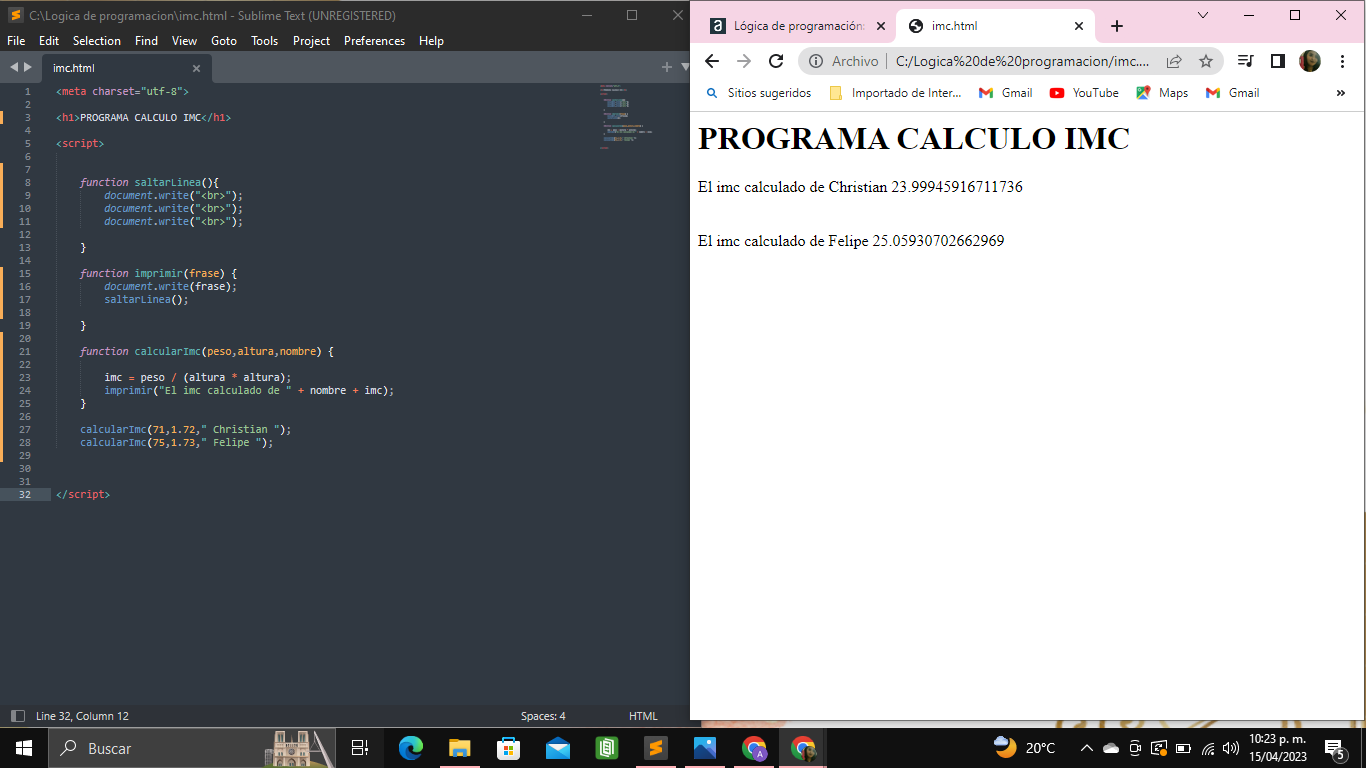
Task: Change syntax via HTML status label
Action: tap(643, 716)
